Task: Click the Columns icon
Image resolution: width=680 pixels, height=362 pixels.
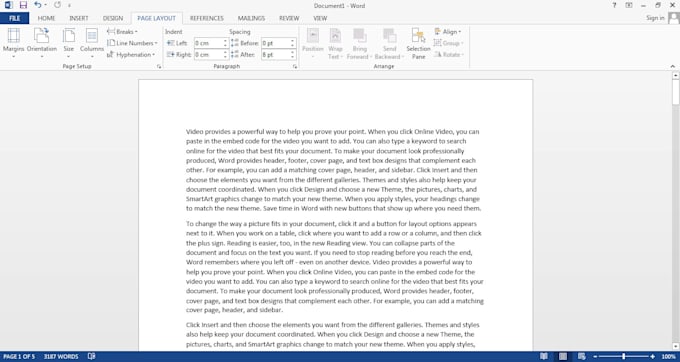Action: [92, 36]
